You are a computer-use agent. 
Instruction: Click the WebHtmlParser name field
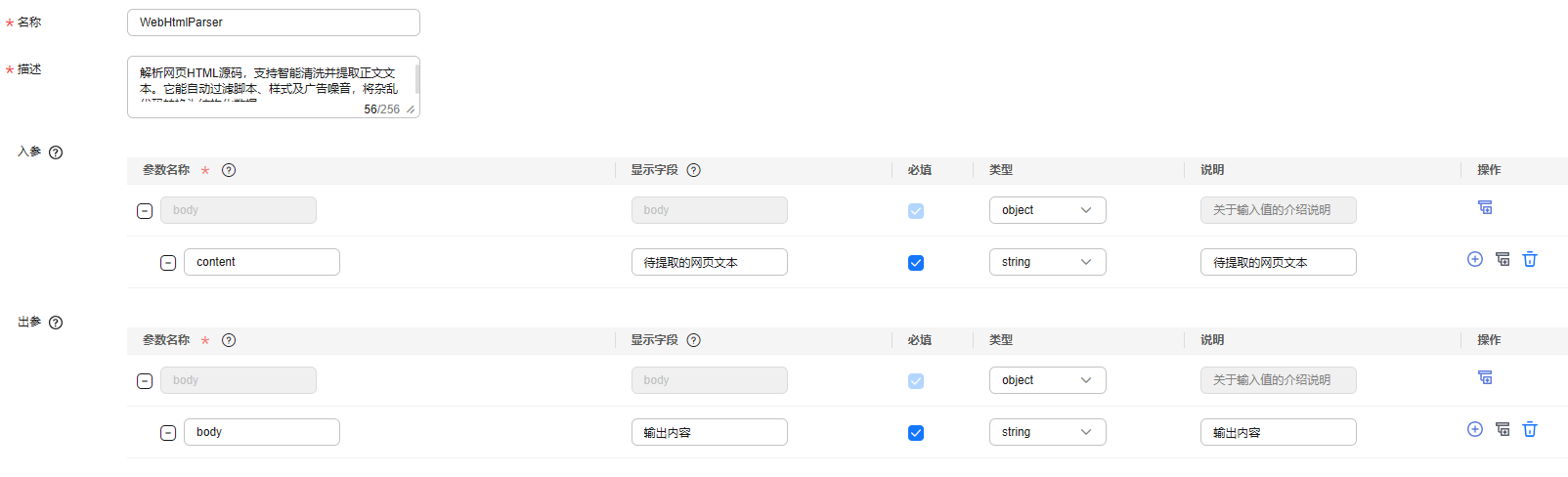point(274,22)
